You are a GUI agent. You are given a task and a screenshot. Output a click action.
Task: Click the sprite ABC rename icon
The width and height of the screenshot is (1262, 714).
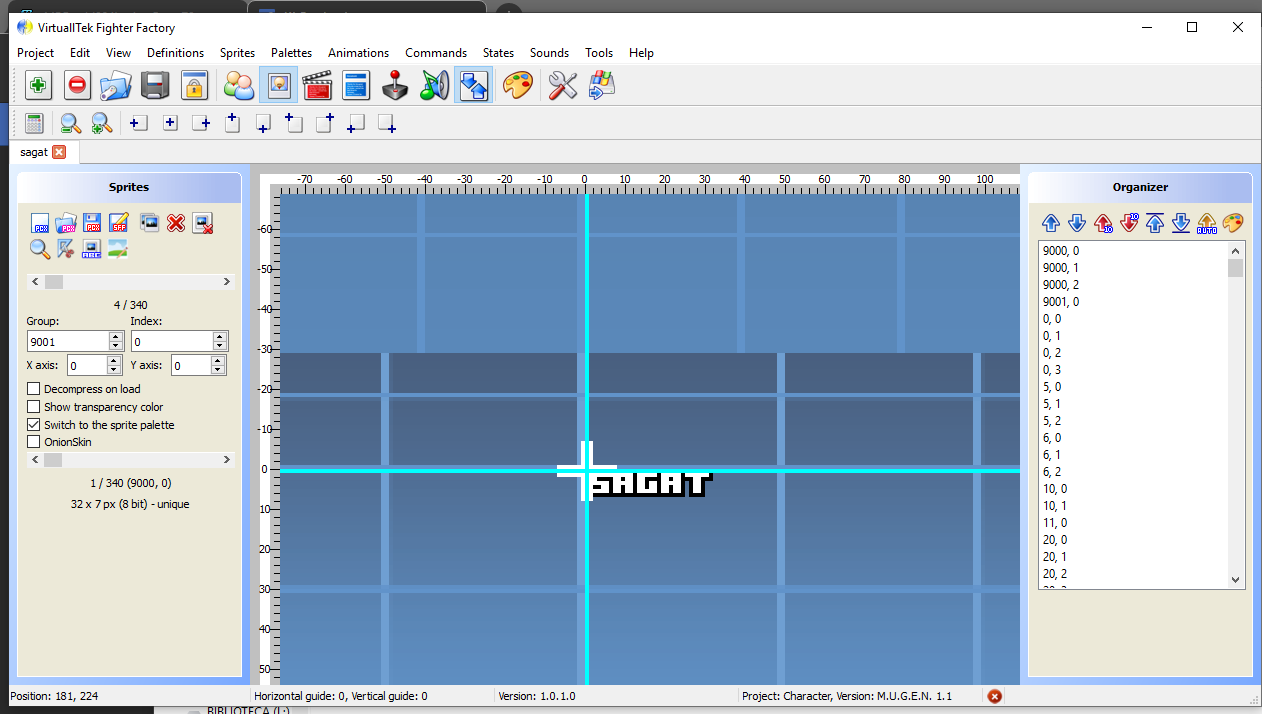click(x=92, y=248)
